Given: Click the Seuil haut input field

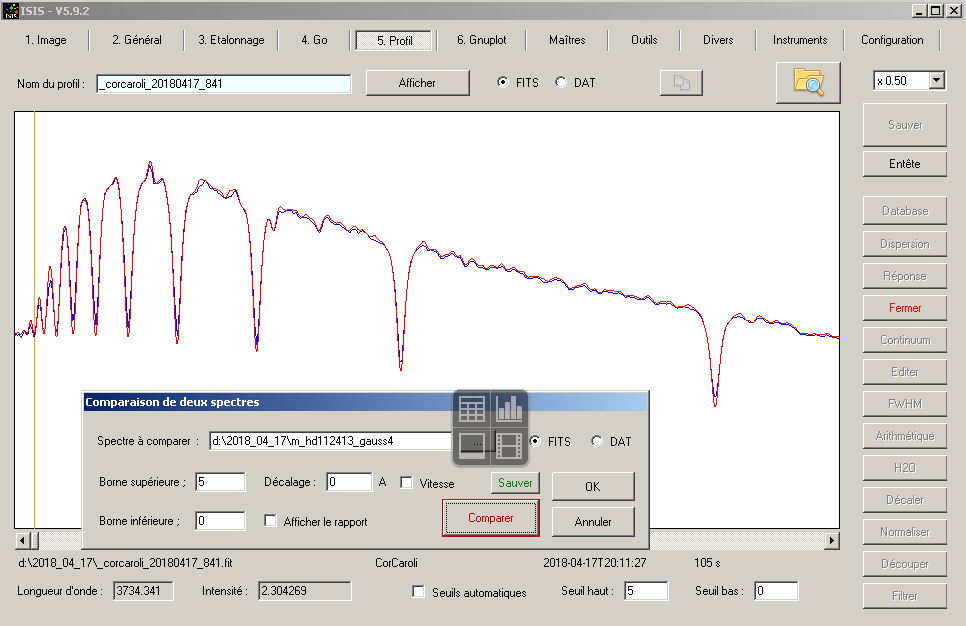Looking at the screenshot, I should coord(646,591).
